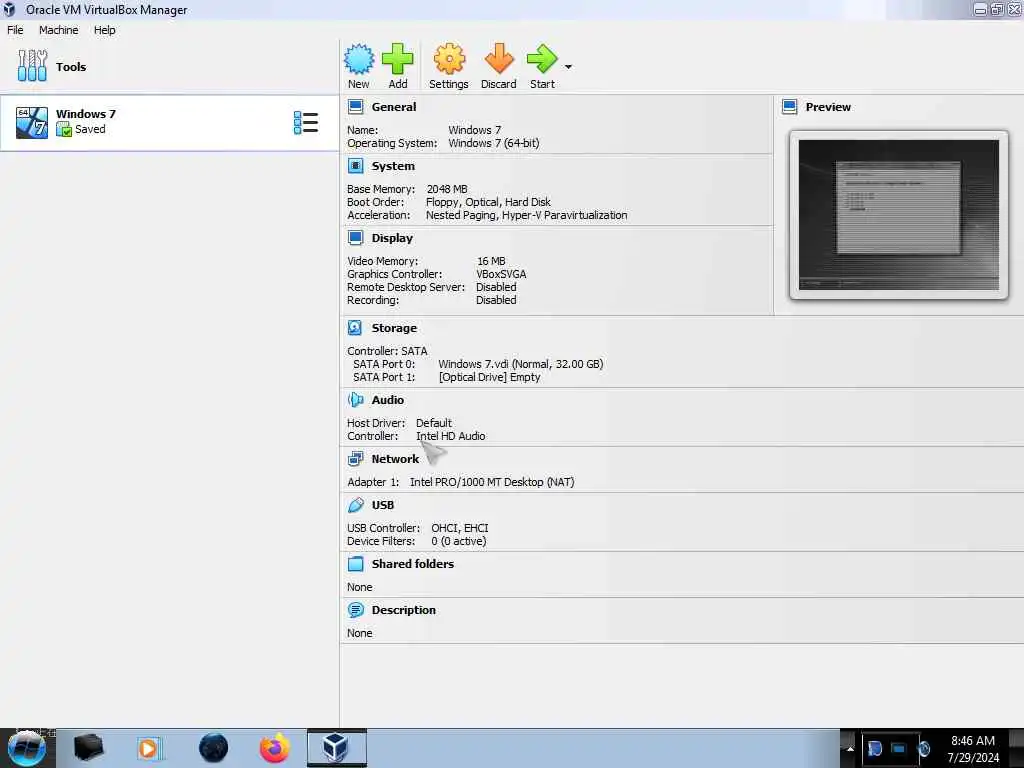Open the Start button dropdown arrow
The height and width of the screenshot is (768, 1024).
pos(568,67)
